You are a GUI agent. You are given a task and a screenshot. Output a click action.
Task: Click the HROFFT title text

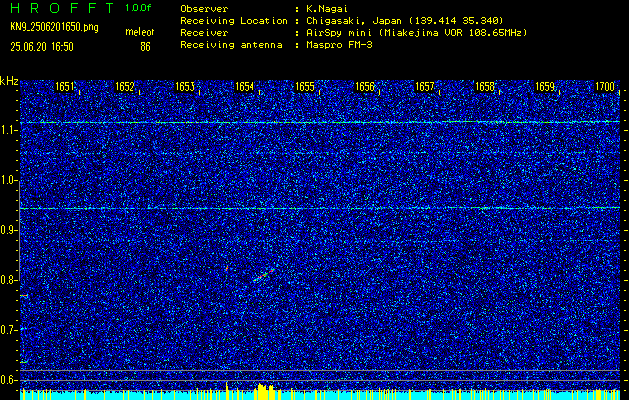63,8
